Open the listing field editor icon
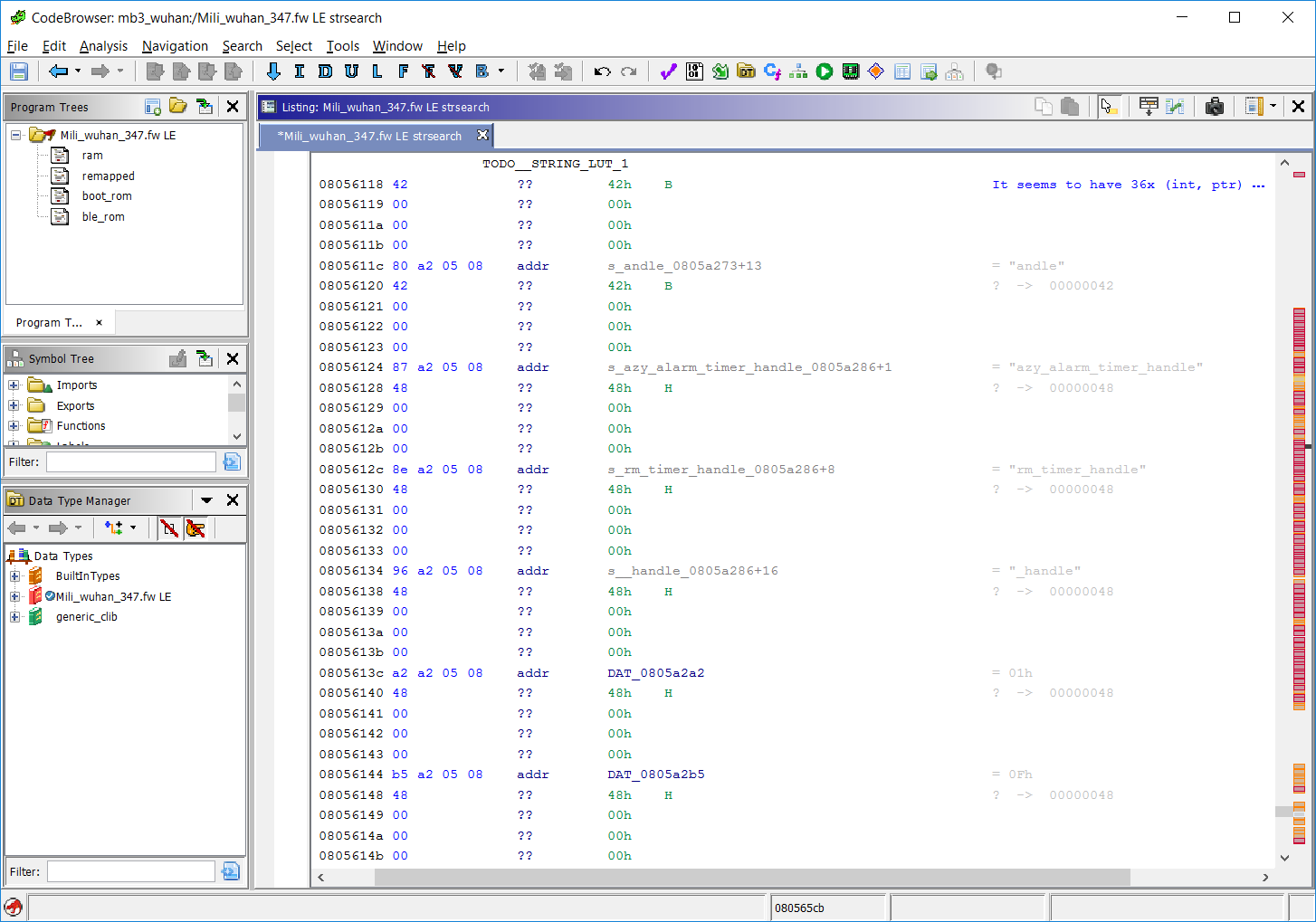 point(1149,107)
